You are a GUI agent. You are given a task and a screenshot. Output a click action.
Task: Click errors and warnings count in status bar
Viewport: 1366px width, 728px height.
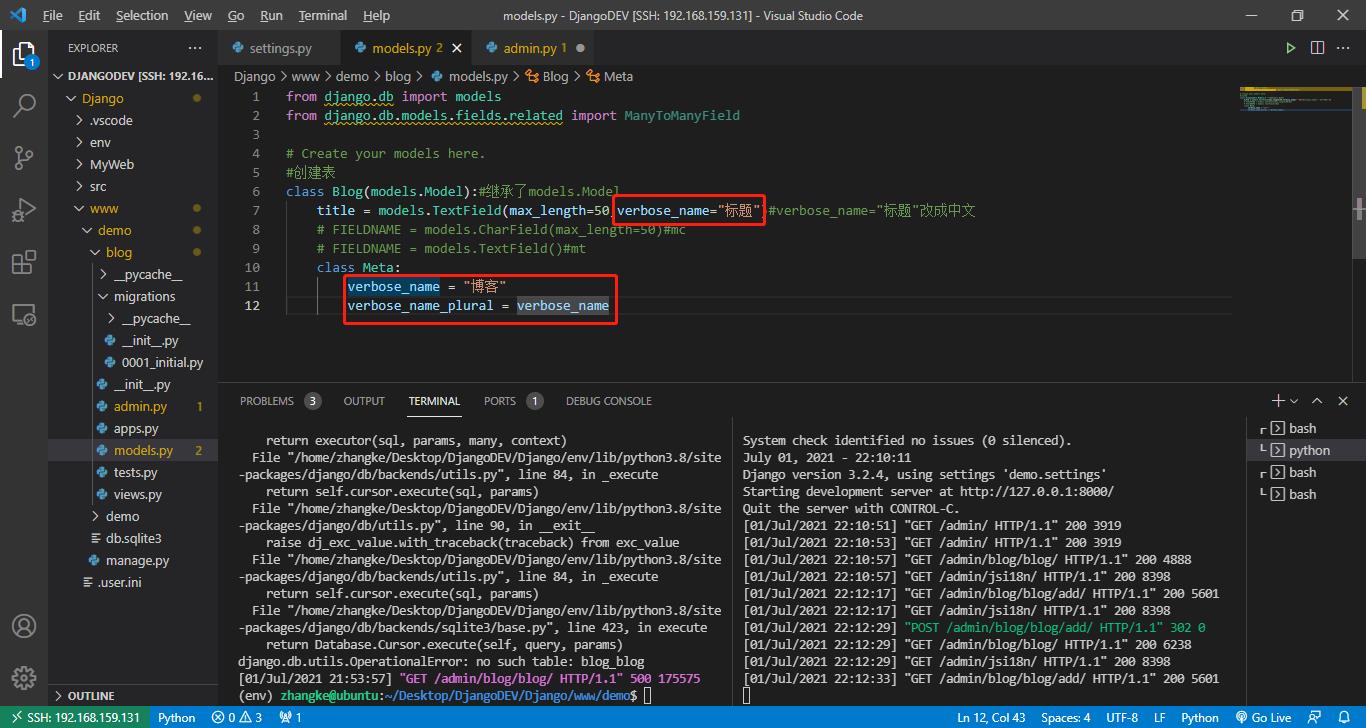pyautogui.click(x=236, y=717)
